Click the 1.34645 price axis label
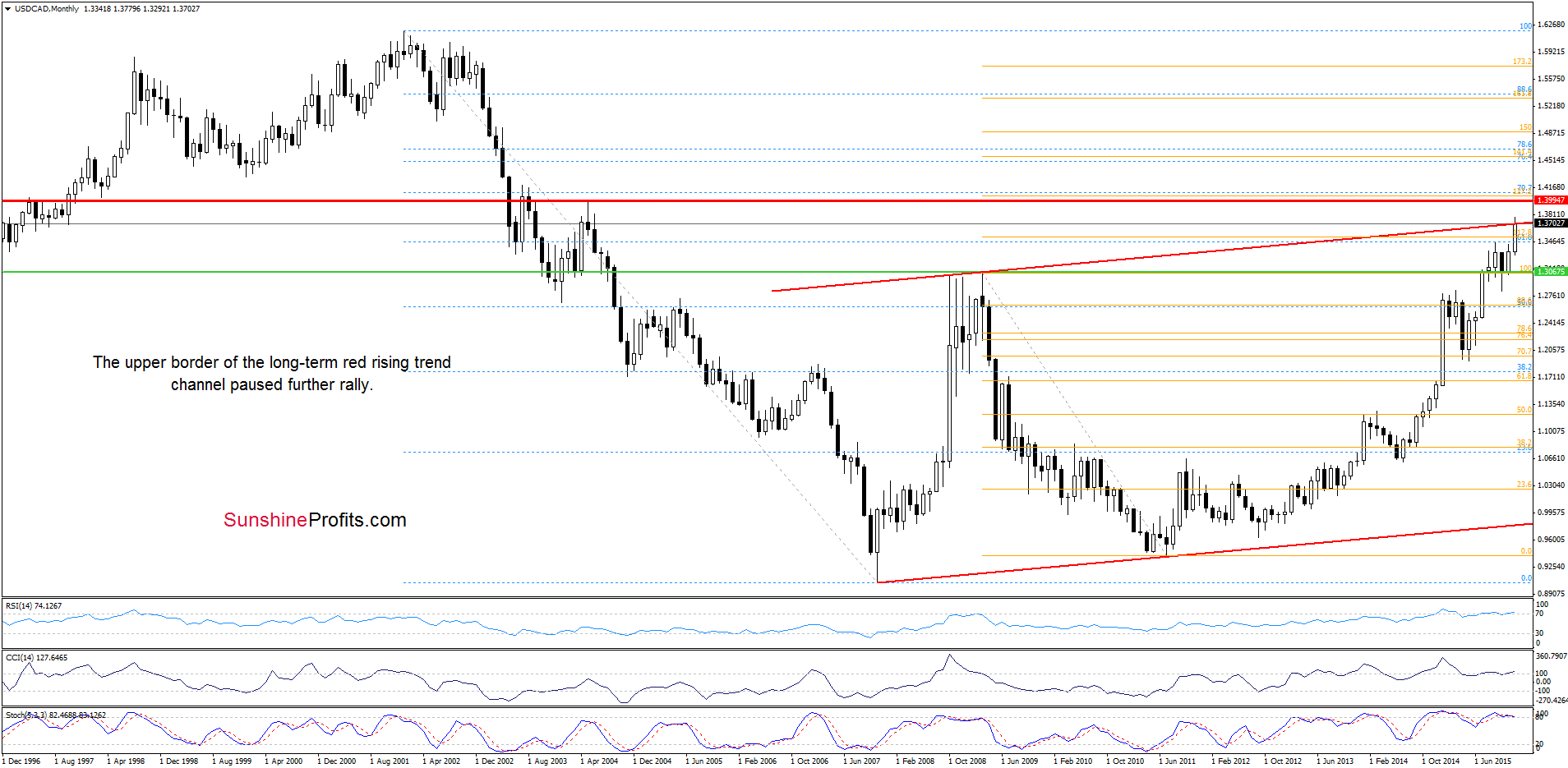The width and height of the screenshot is (1568, 768). point(1551,241)
